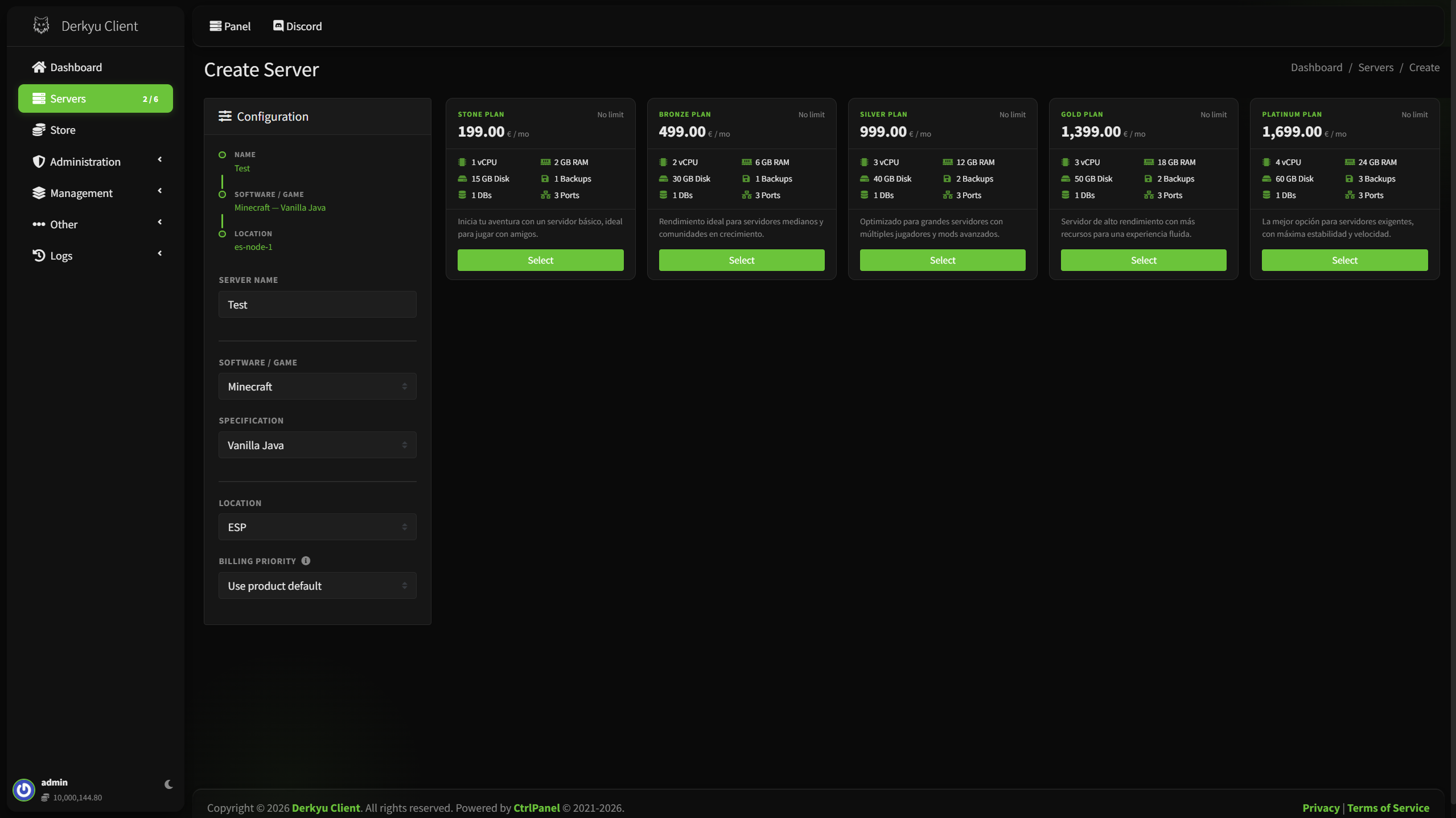Click the Store coins icon
1456x818 pixels.
pos(39,130)
